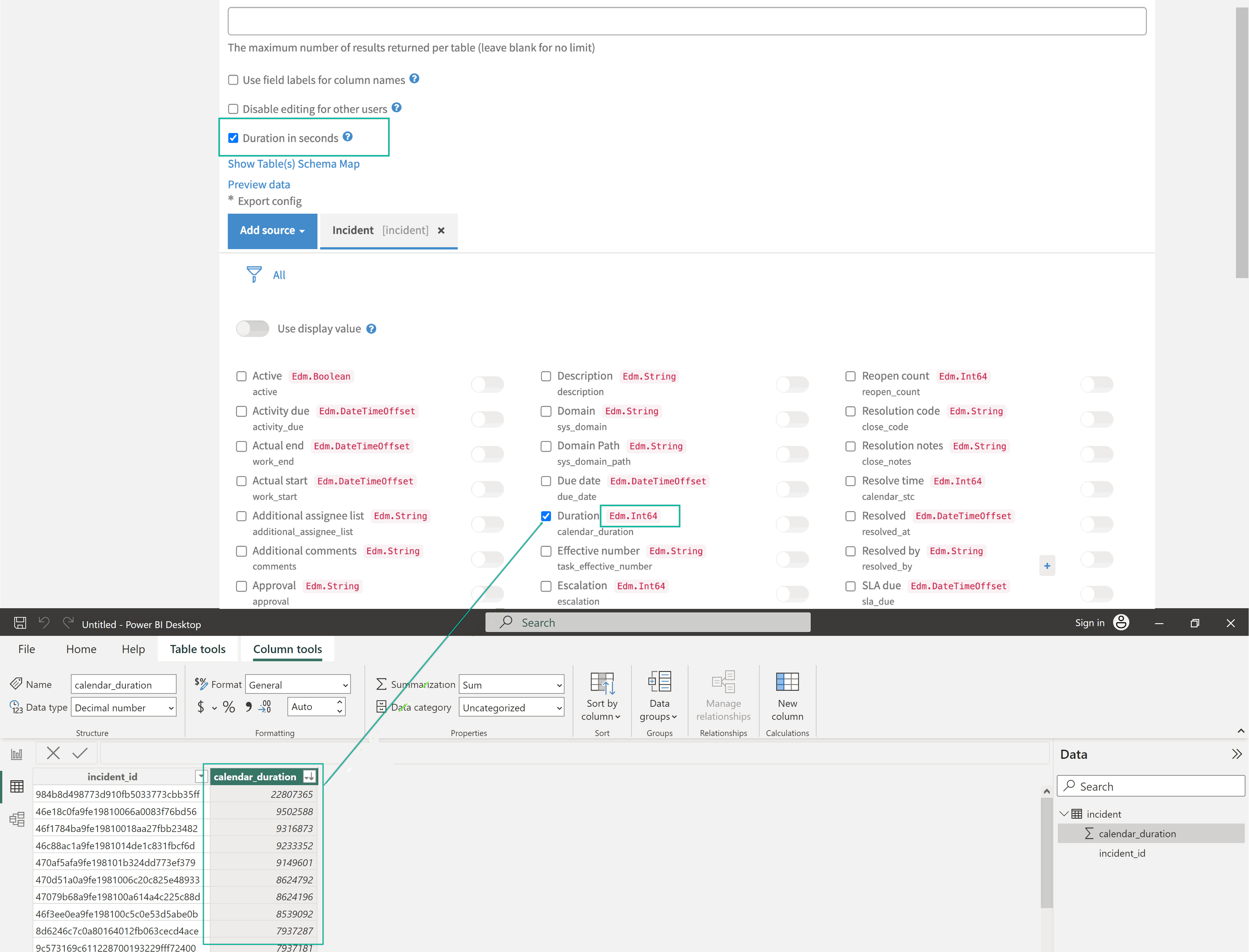Open the Model view icon in sidebar
This screenshot has width=1249, height=952.
pyautogui.click(x=17, y=819)
